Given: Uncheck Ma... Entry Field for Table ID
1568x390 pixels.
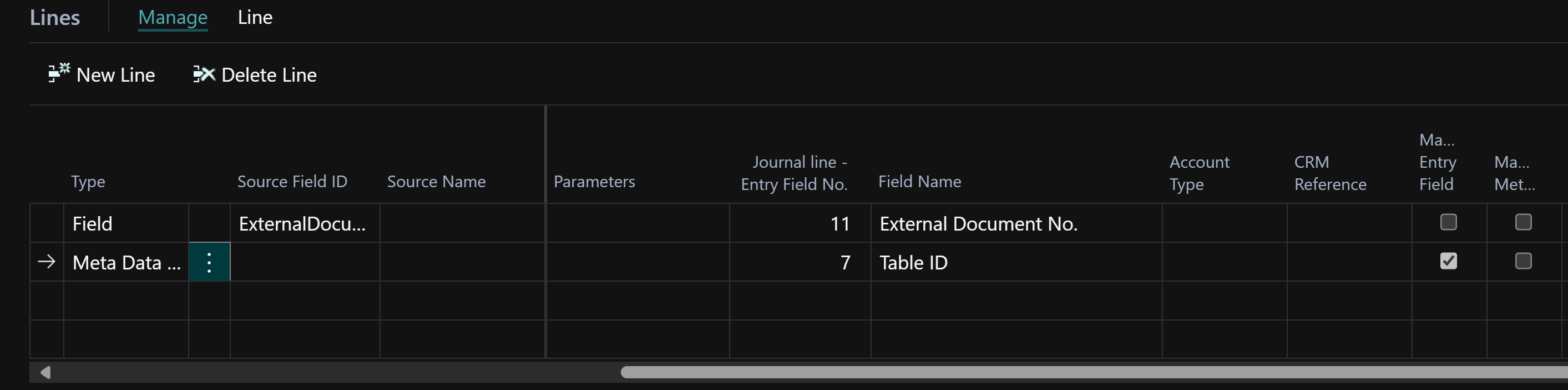Looking at the screenshot, I should (x=1448, y=262).
